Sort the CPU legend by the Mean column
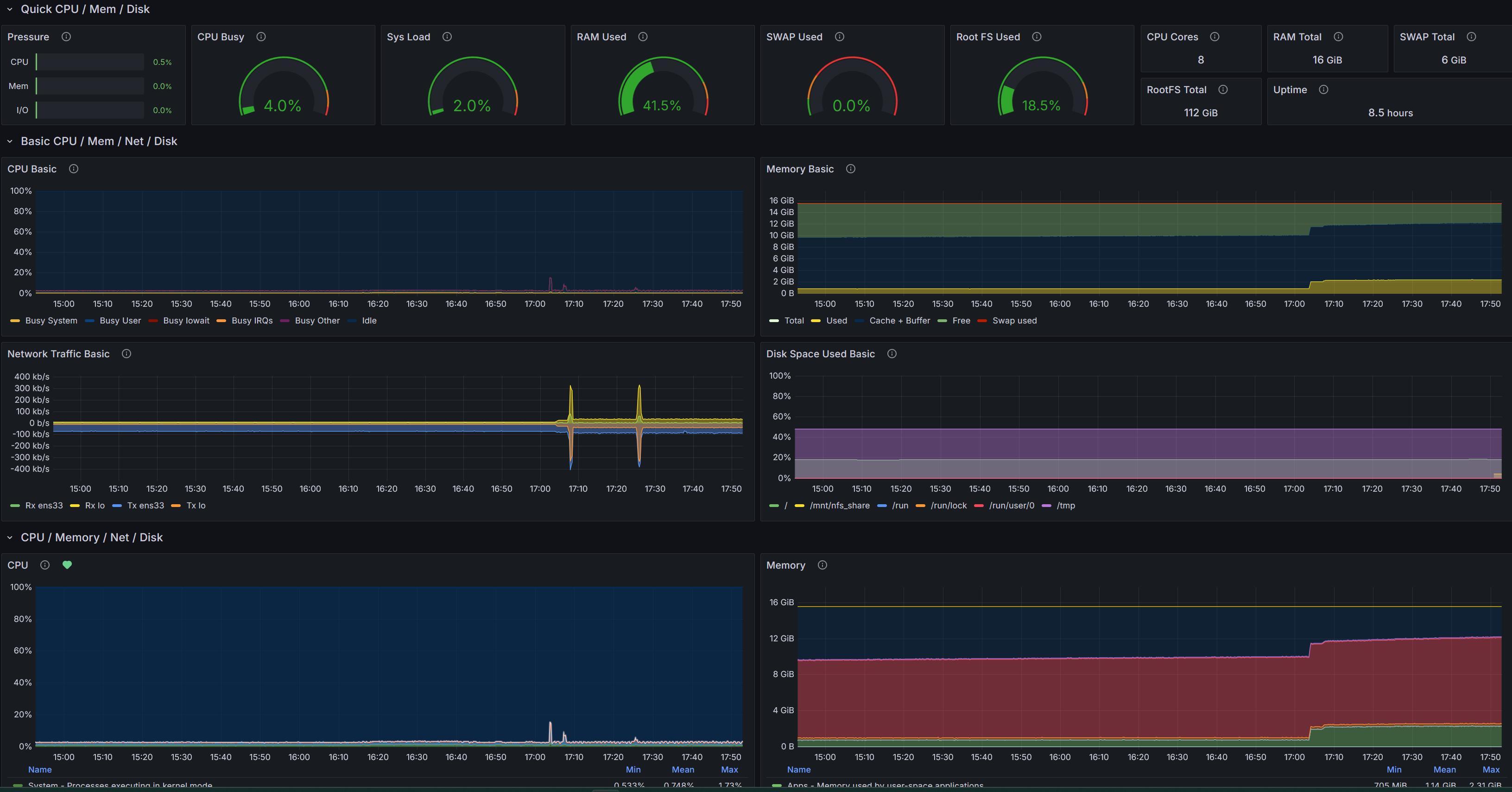The image size is (1512, 792). tap(683, 769)
